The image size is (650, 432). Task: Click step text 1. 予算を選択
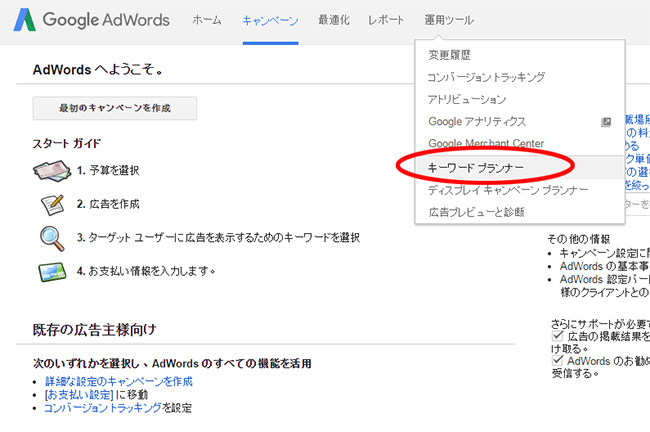tap(108, 170)
